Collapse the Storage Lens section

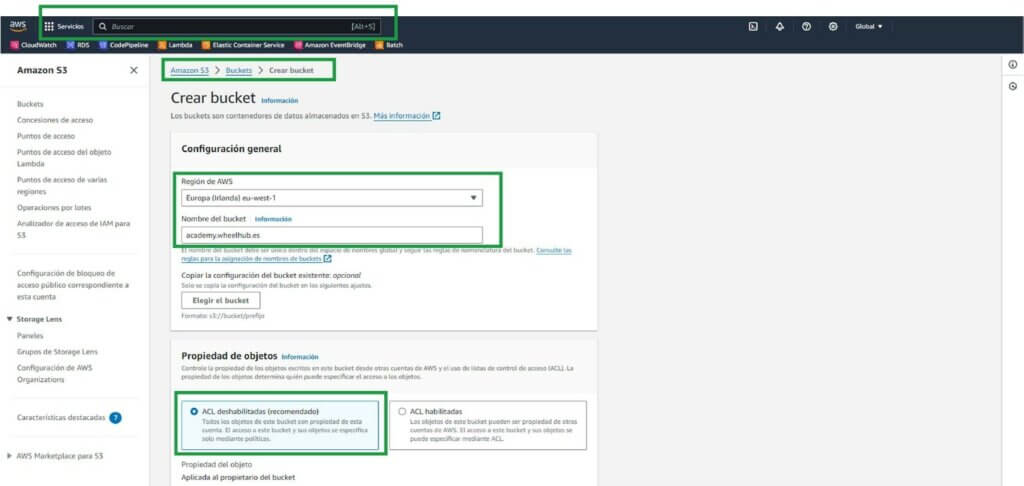pyautogui.click(x=10, y=319)
